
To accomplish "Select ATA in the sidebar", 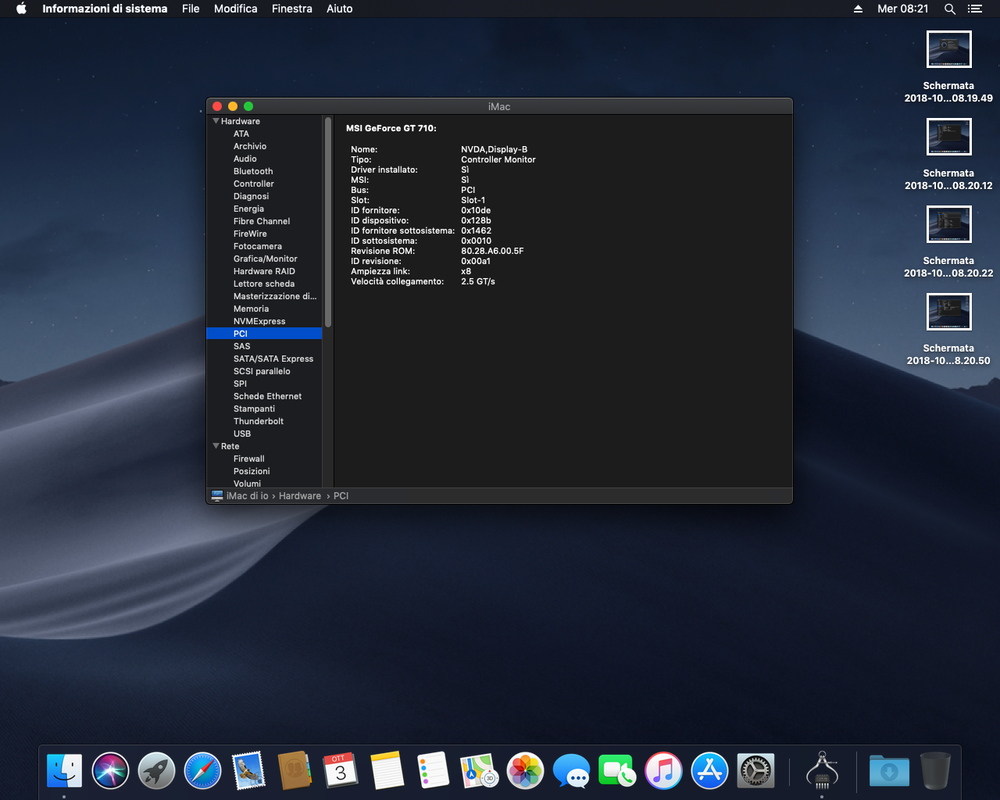I will click(x=264, y=134).
